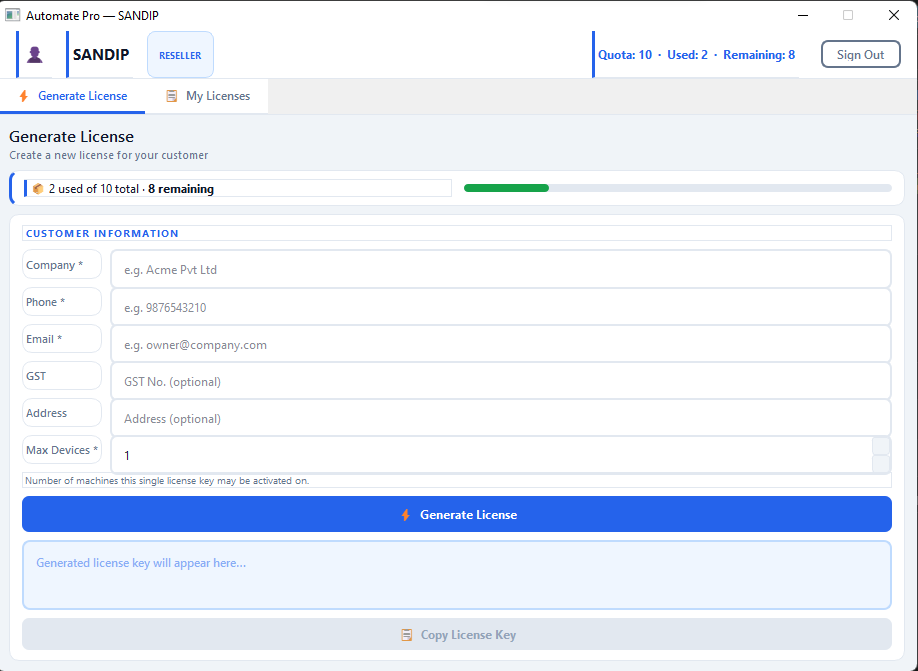This screenshot has height=671, width=918.
Task: Click the generated license key output box
Action: point(457,575)
